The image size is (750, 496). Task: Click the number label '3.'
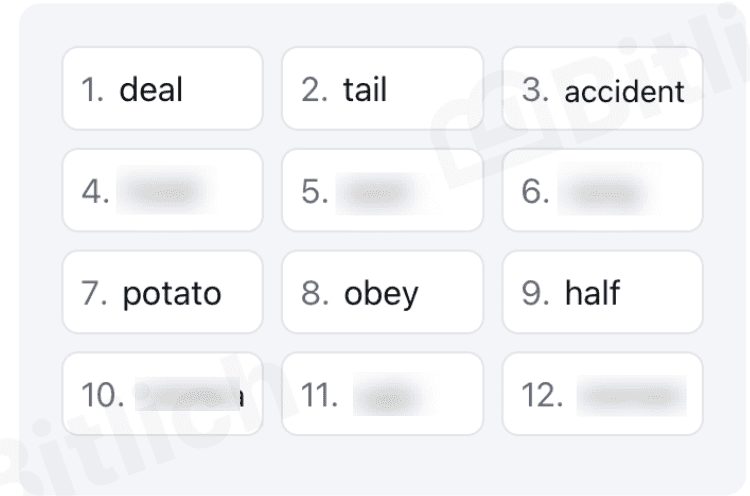[535, 89]
